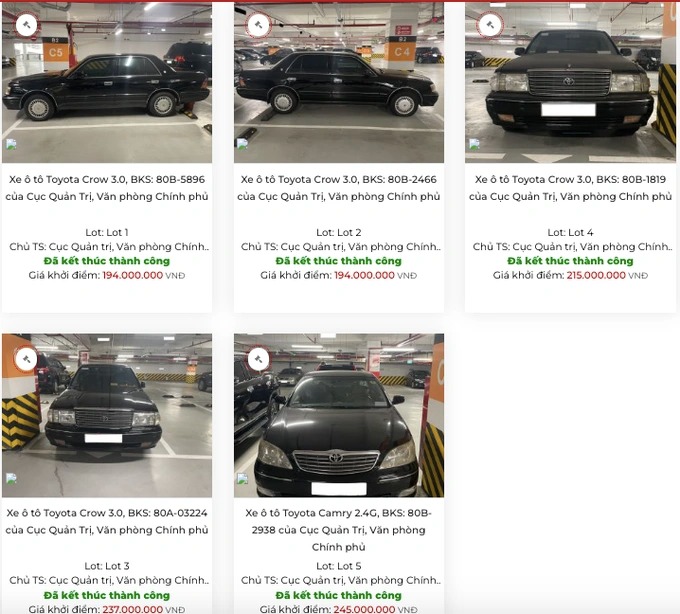Click broken image icon on 80B-5896 photo
The width and height of the screenshot is (680, 614).
pyautogui.click(x=11, y=144)
